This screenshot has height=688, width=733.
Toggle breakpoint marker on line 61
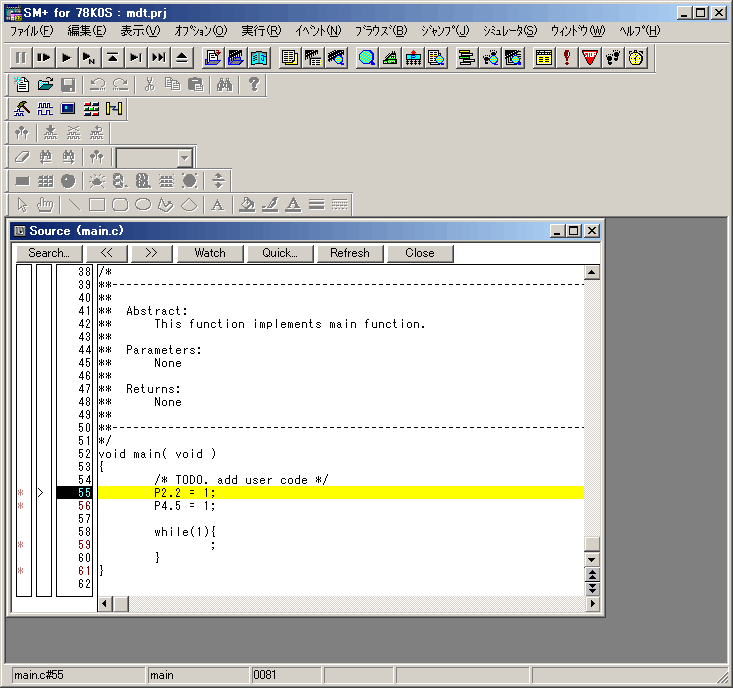coord(21,571)
